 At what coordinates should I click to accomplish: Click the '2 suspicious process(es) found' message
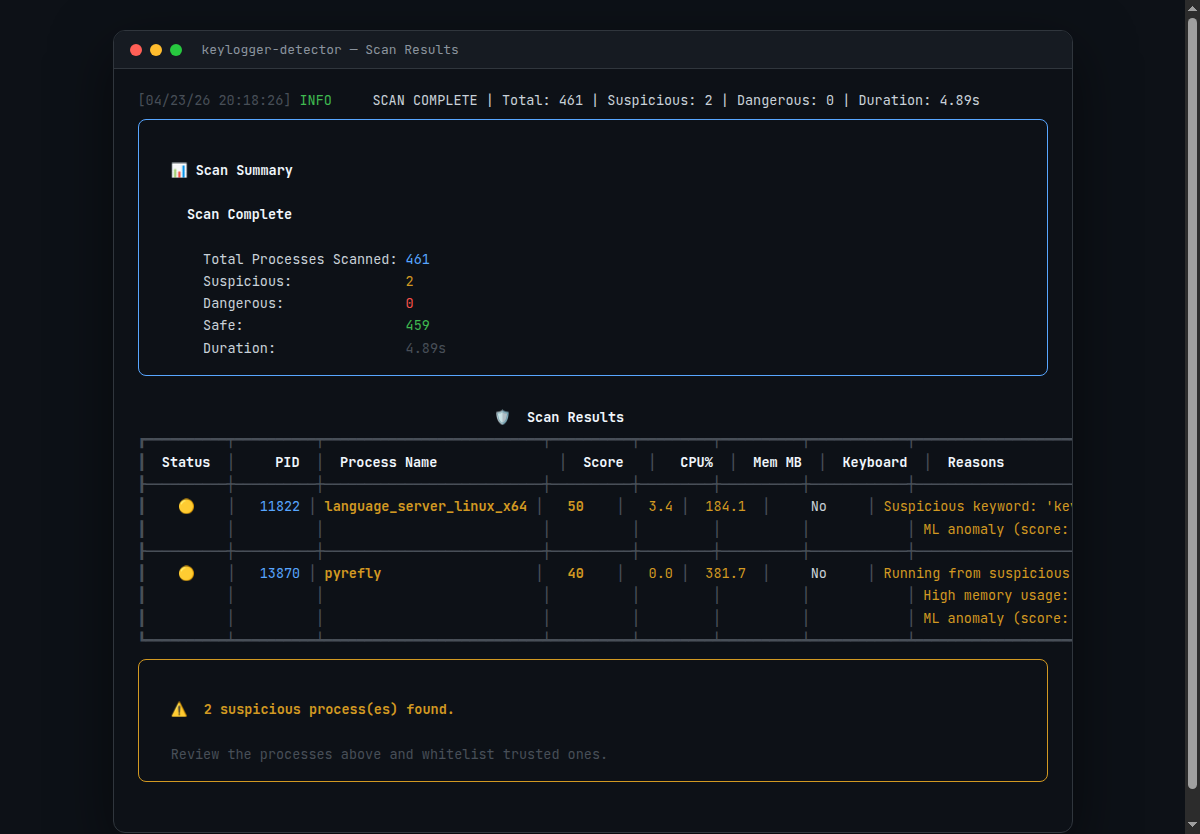coord(328,709)
